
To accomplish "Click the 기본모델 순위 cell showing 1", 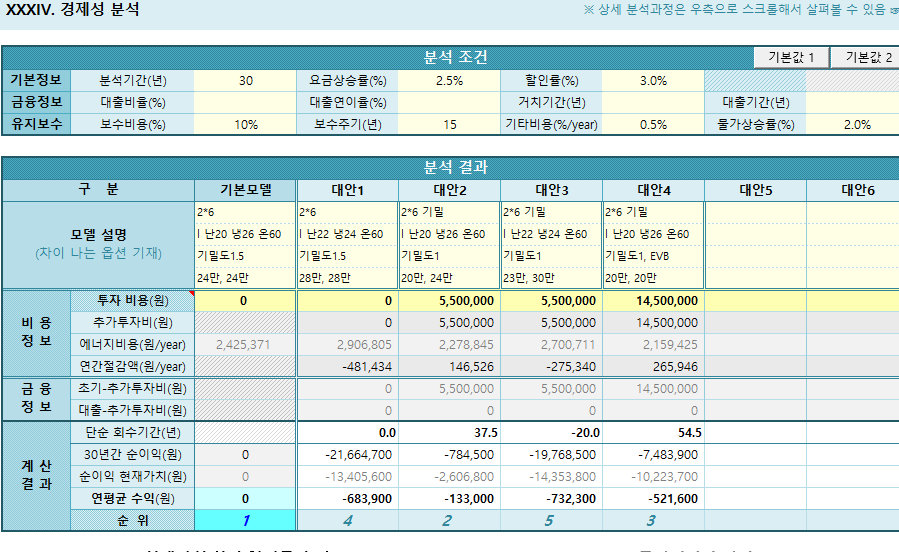I will [x=245, y=520].
